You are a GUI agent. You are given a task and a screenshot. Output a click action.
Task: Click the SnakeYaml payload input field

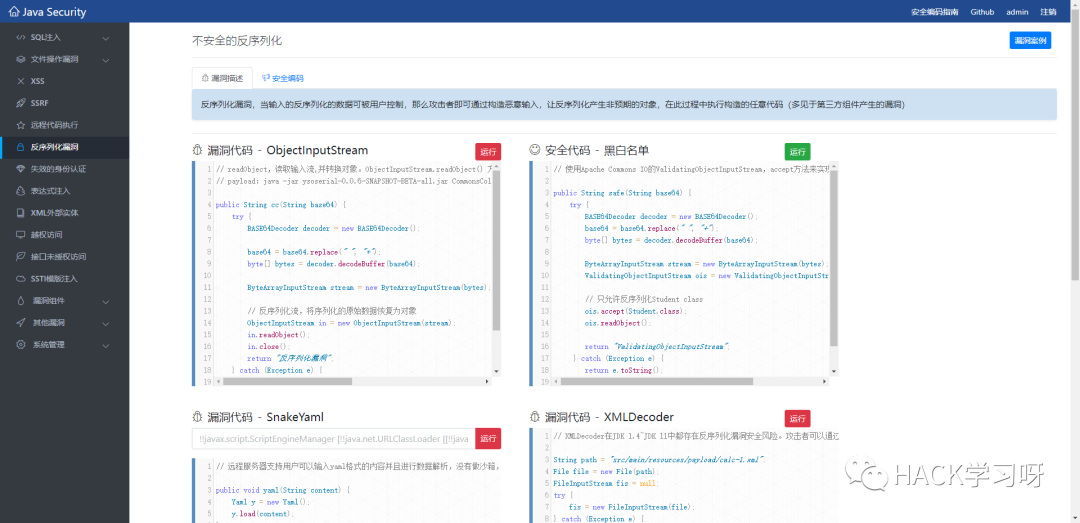(x=333, y=438)
